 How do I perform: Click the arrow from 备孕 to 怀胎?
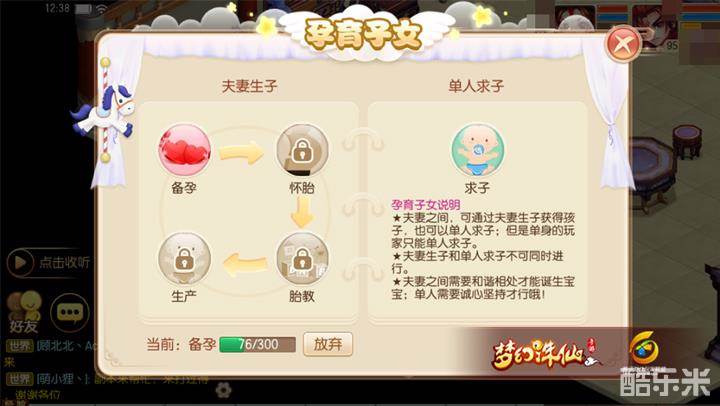tap(242, 152)
